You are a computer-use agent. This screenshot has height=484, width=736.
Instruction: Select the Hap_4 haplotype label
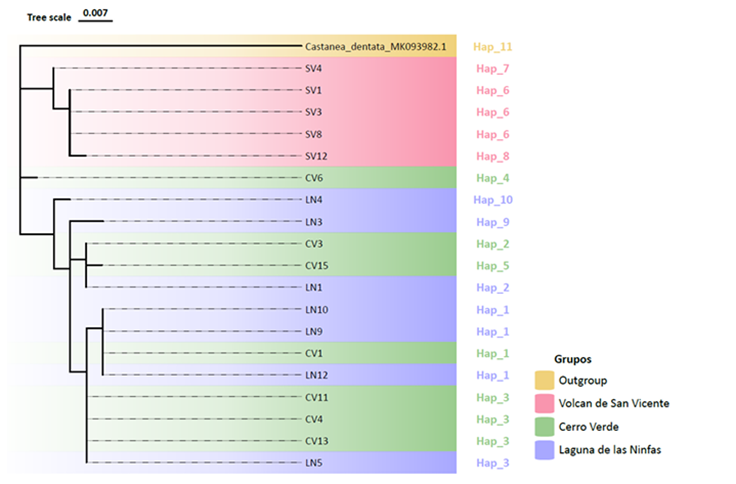(x=493, y=178)
